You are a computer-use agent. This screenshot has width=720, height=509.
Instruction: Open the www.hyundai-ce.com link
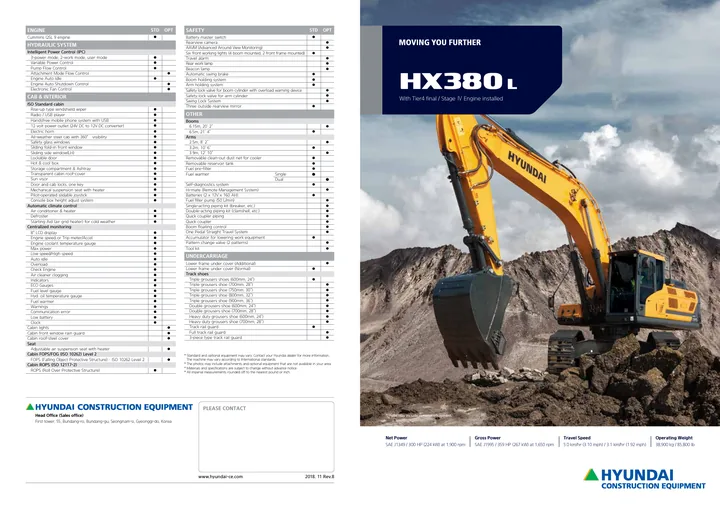coord(220,476)
